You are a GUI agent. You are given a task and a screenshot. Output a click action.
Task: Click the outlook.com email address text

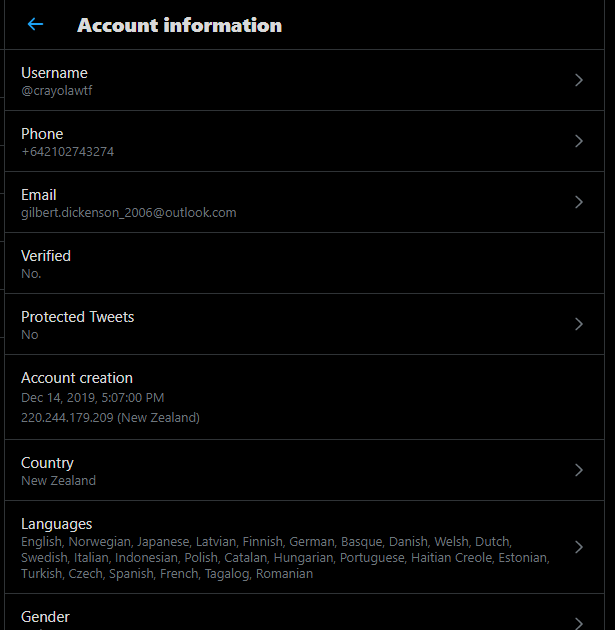pyautogui.click(x=129, y=213)
